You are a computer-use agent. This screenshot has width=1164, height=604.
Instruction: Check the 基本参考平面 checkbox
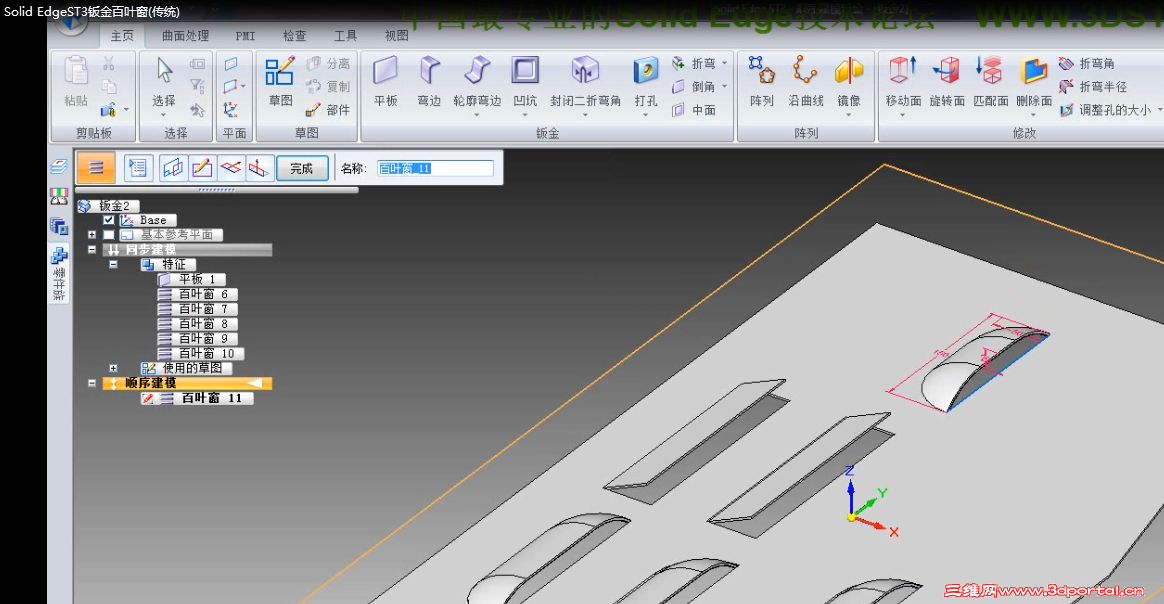109,234
